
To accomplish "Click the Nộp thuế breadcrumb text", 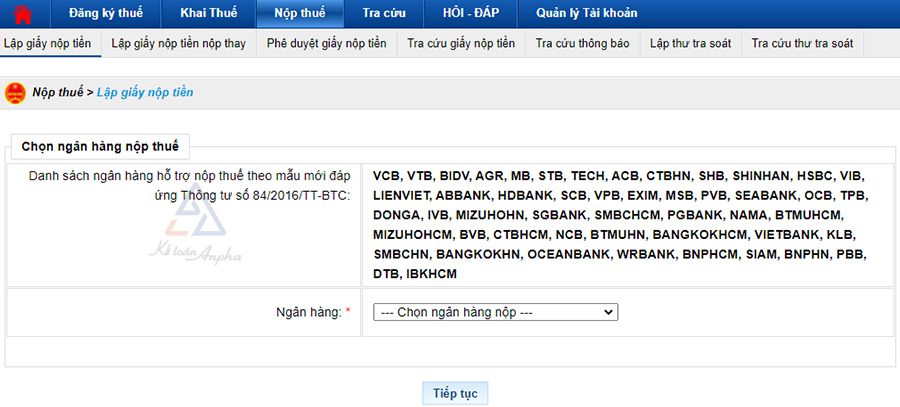I will point(58,92).
